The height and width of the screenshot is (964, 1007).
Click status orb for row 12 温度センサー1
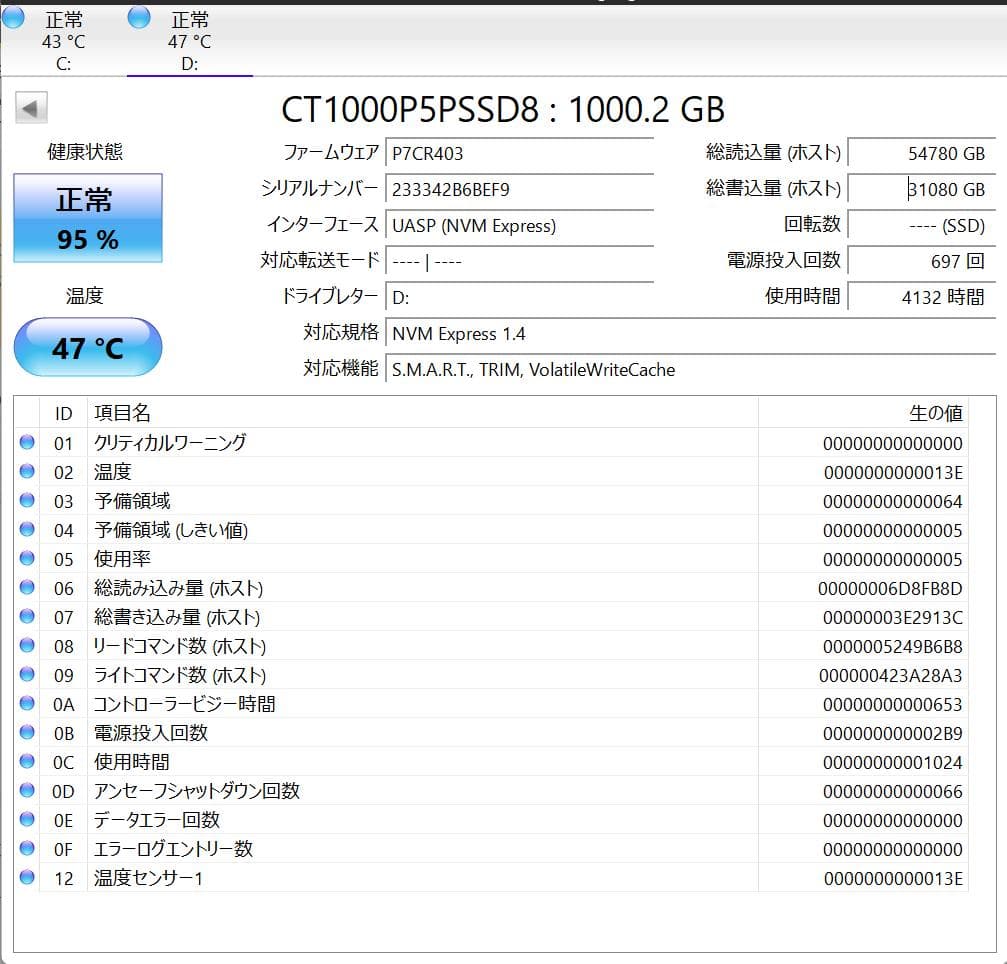27,877
